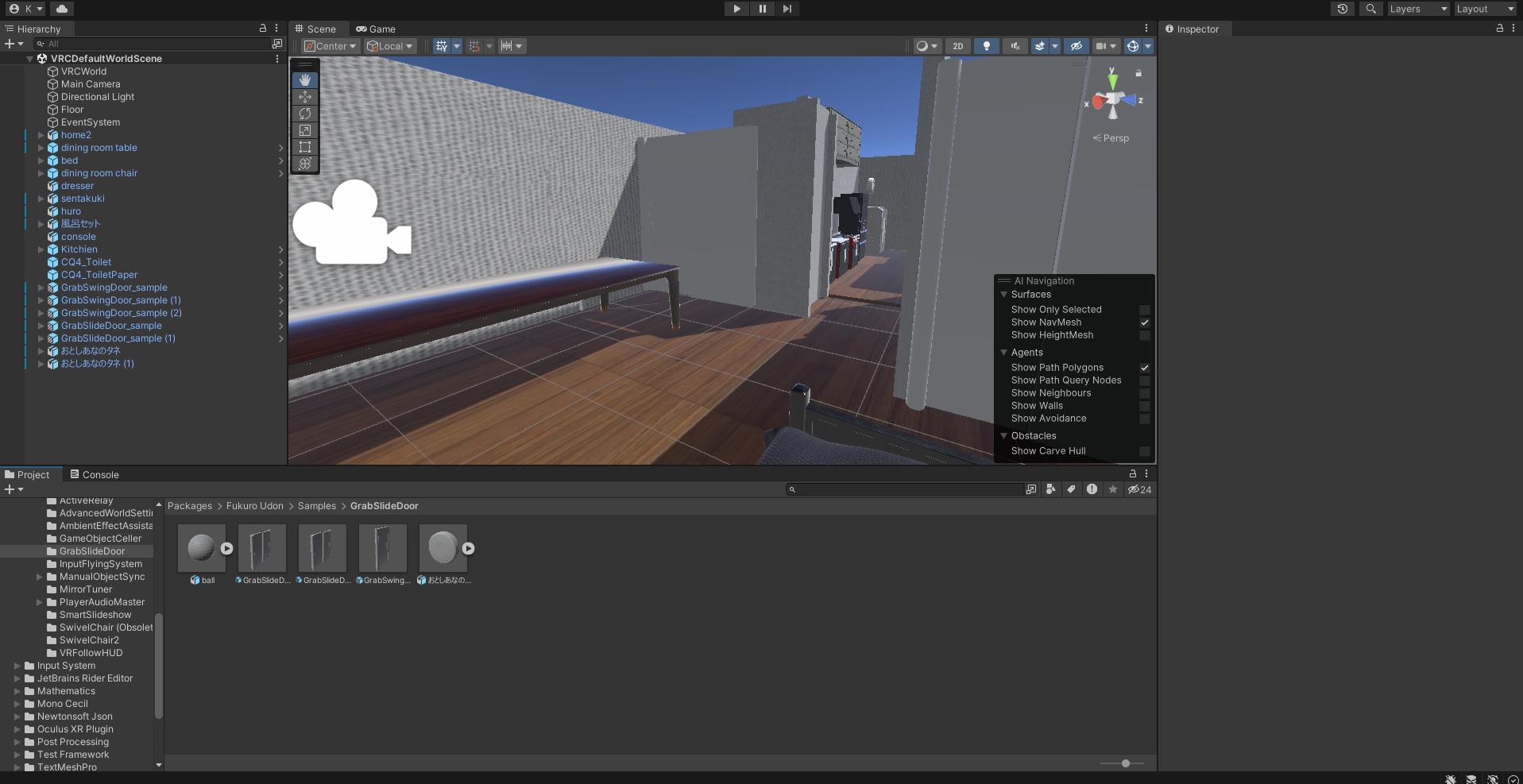The image size is (1523, 784).
Task: Select the Scale tool in scene toolbar
Action: 305,130
